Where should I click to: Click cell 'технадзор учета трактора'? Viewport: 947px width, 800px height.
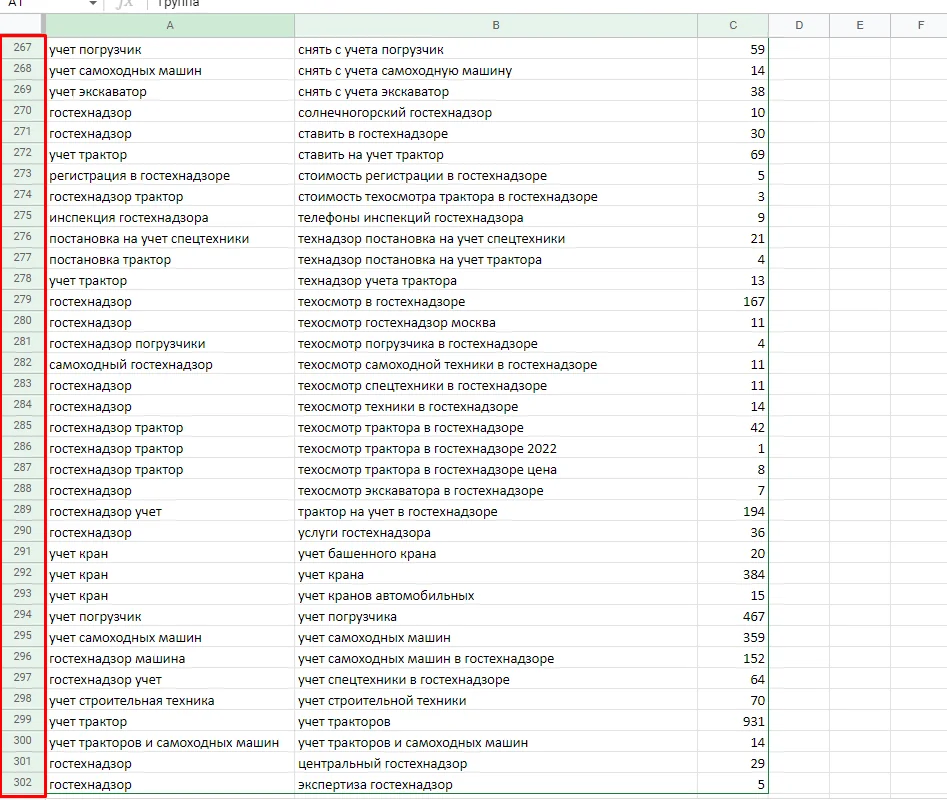[x=496, y=281]
